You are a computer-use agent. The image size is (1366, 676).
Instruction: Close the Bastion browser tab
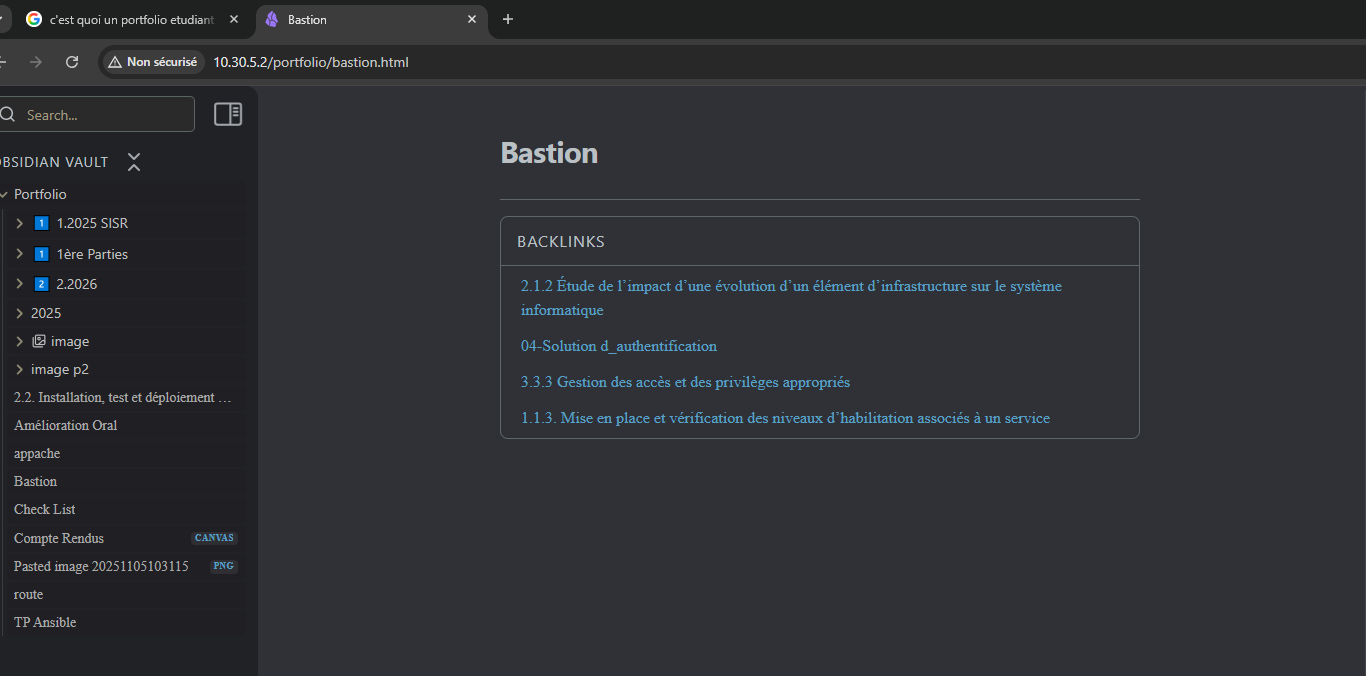click(472, 19)
